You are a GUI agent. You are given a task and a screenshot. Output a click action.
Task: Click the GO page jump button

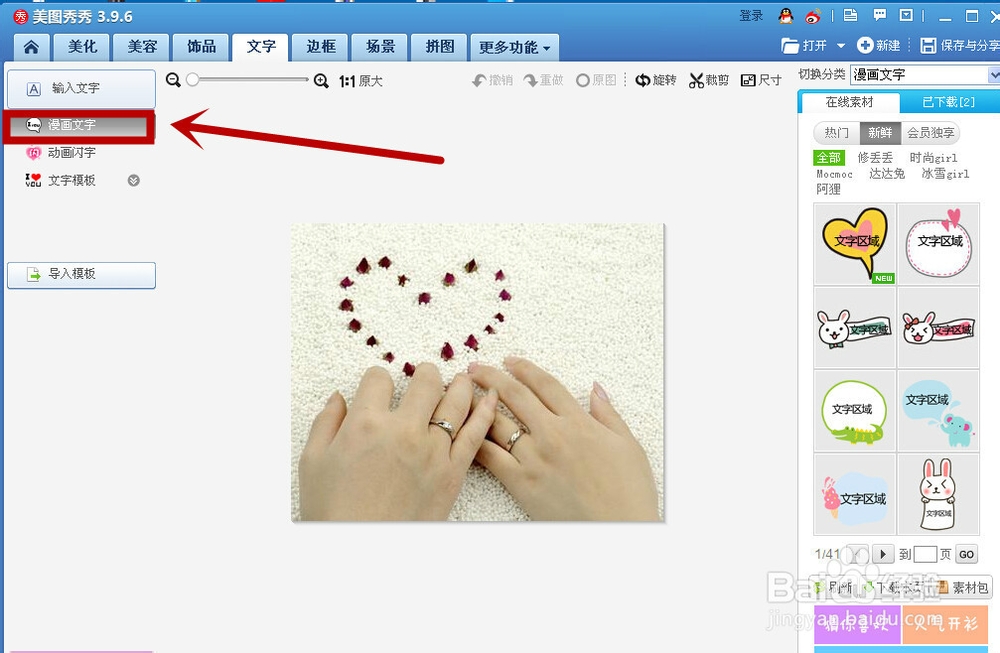[966, 554]
